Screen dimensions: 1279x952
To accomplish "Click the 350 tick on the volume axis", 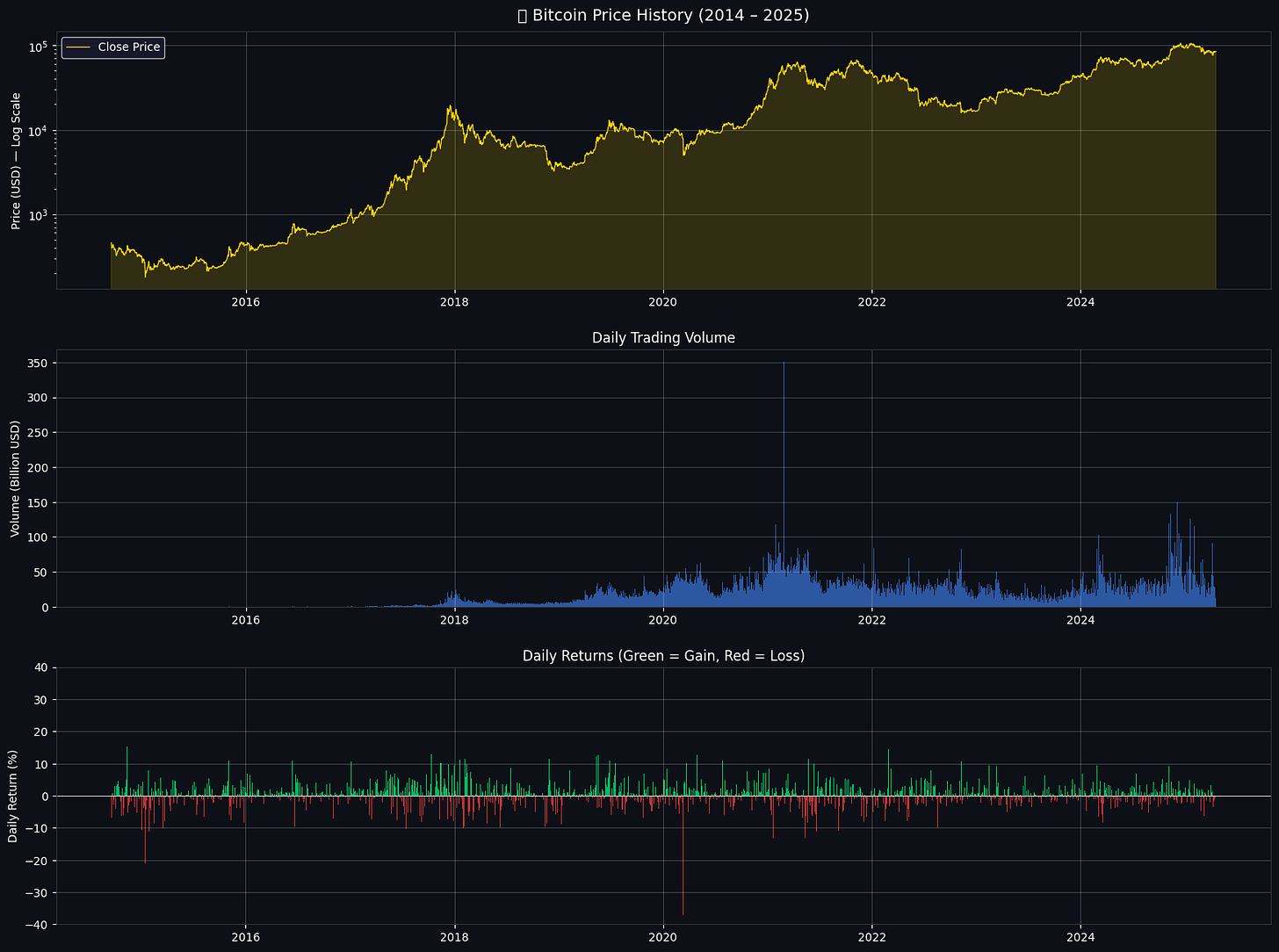I will (x=36, y=363).
